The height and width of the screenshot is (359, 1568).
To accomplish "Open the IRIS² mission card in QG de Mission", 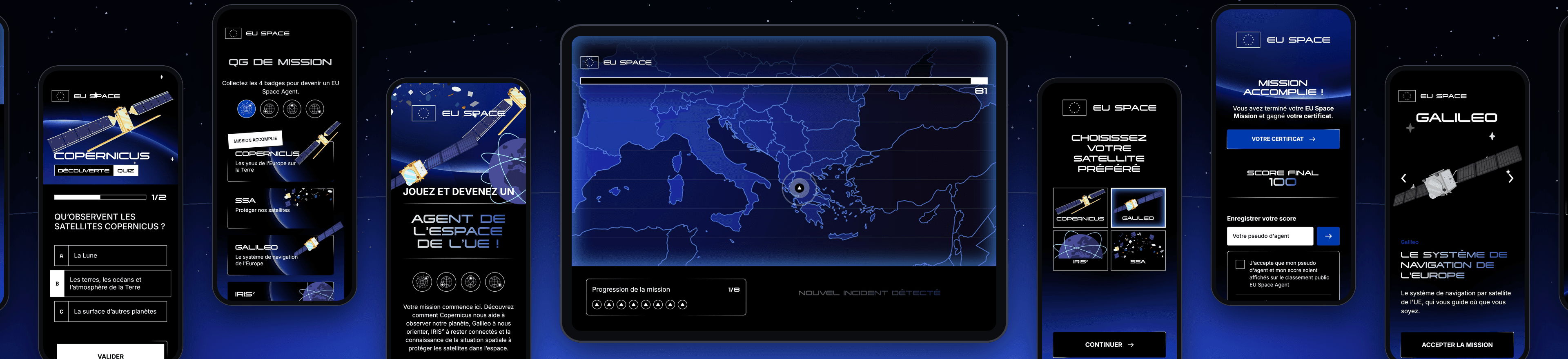I will (281, 291).
